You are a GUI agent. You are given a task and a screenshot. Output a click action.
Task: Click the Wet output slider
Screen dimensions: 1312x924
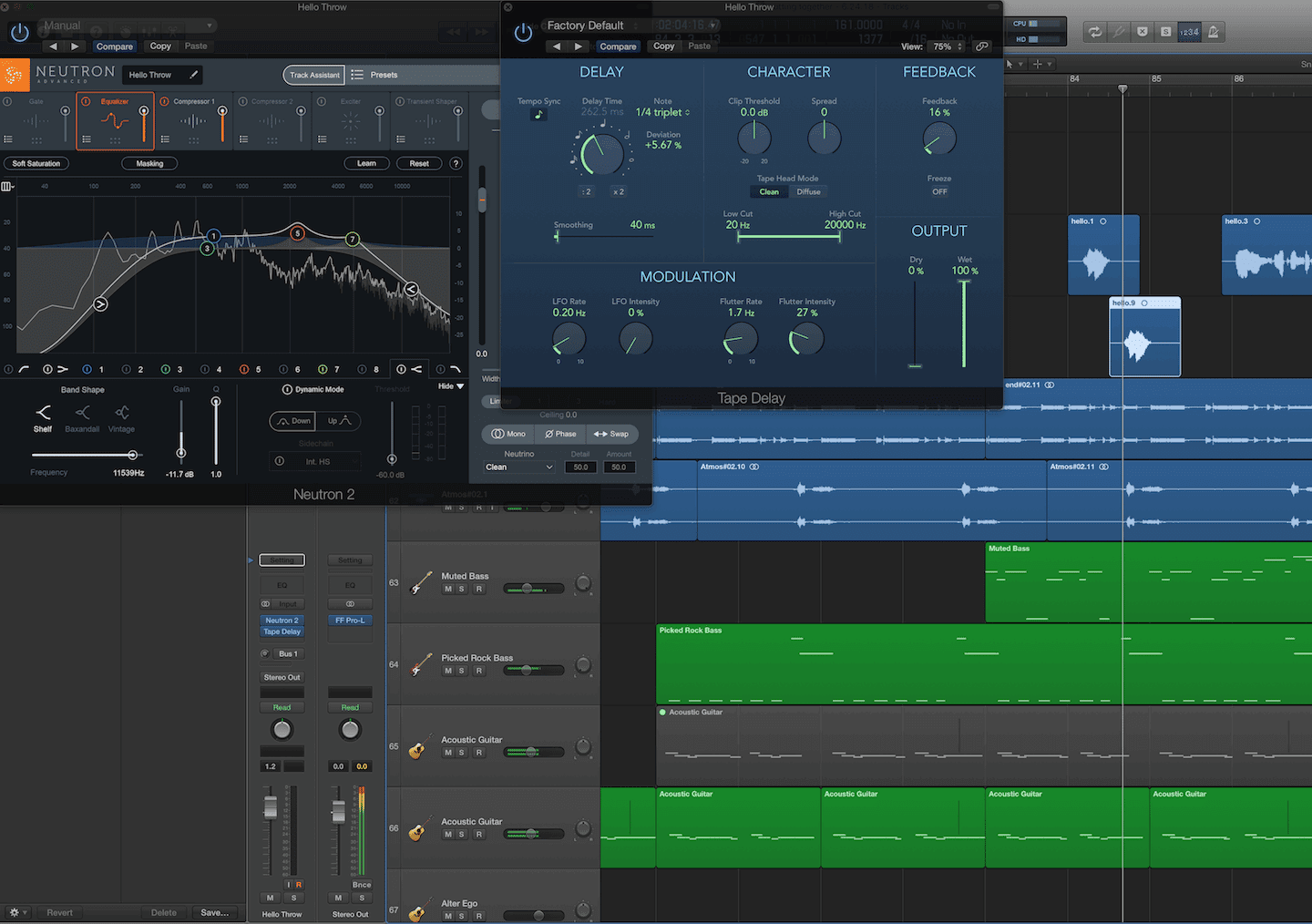click(x=964, y=323)
